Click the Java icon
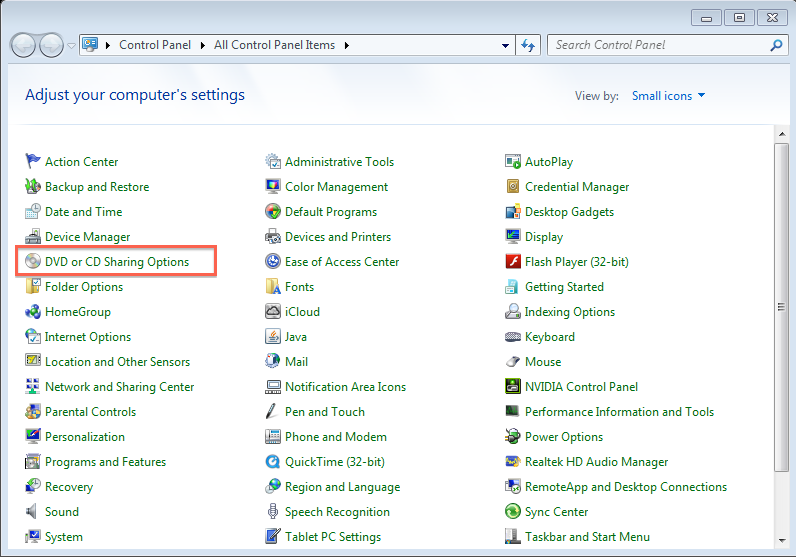The width and height of the screenshot is (796, 557). [x=273, y=336]
